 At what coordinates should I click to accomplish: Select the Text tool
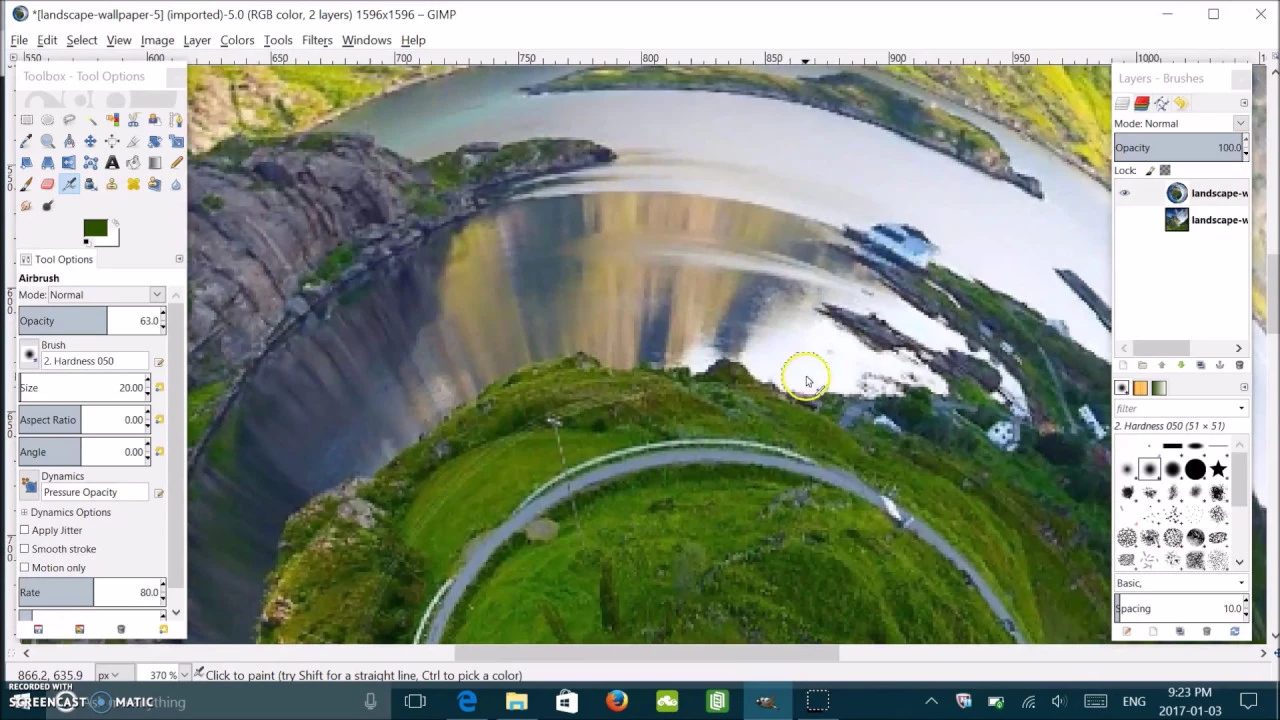(112, 162)
